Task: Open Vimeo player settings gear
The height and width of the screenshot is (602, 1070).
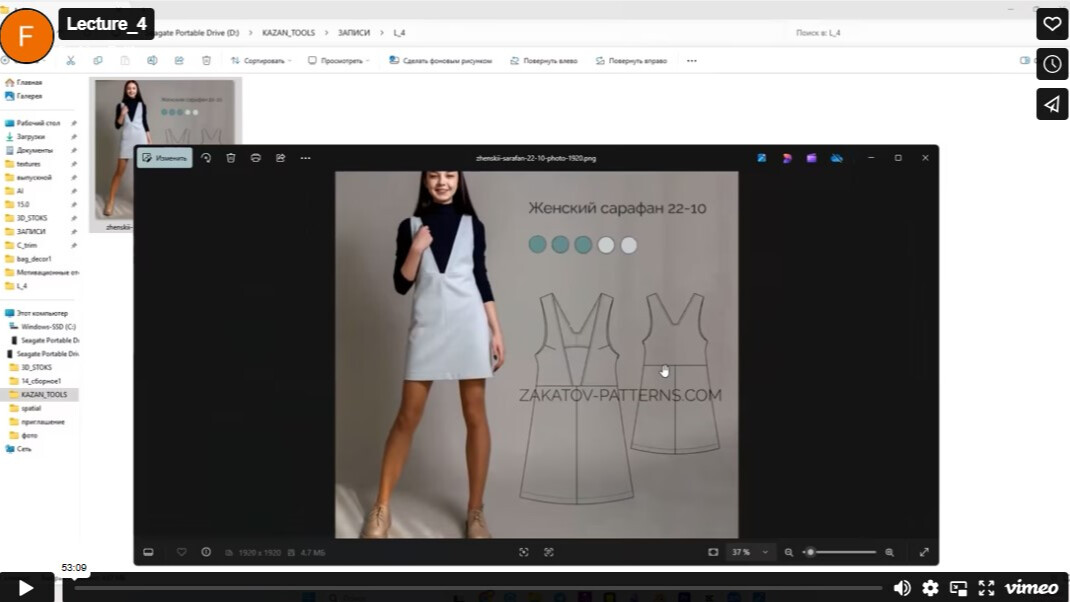Action: [x=930, y=588]
